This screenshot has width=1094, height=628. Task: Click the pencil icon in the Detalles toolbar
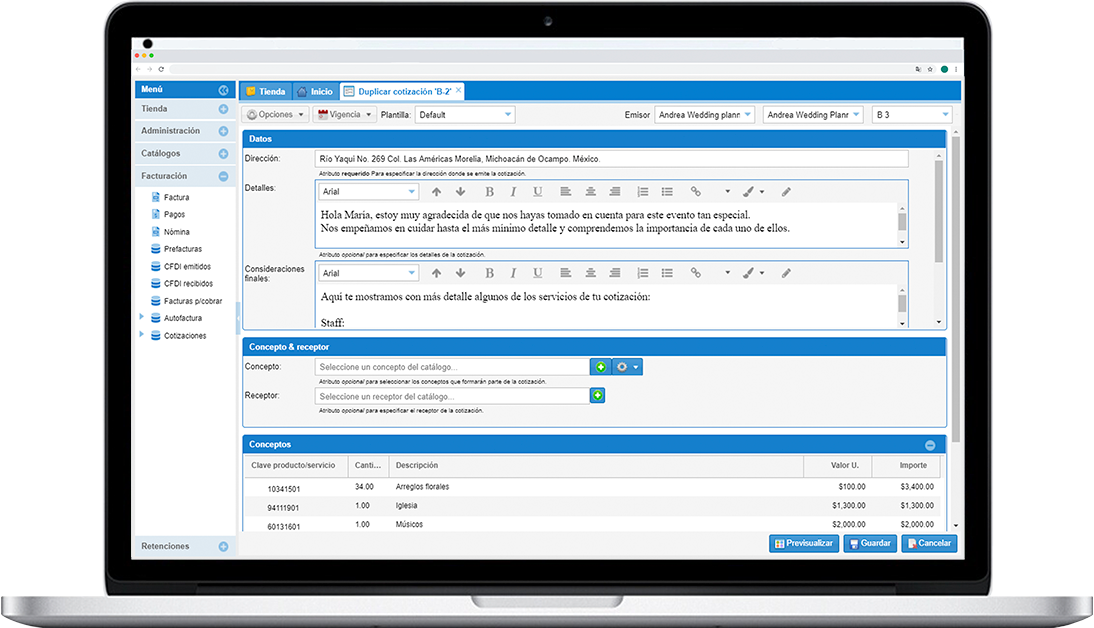786,191
